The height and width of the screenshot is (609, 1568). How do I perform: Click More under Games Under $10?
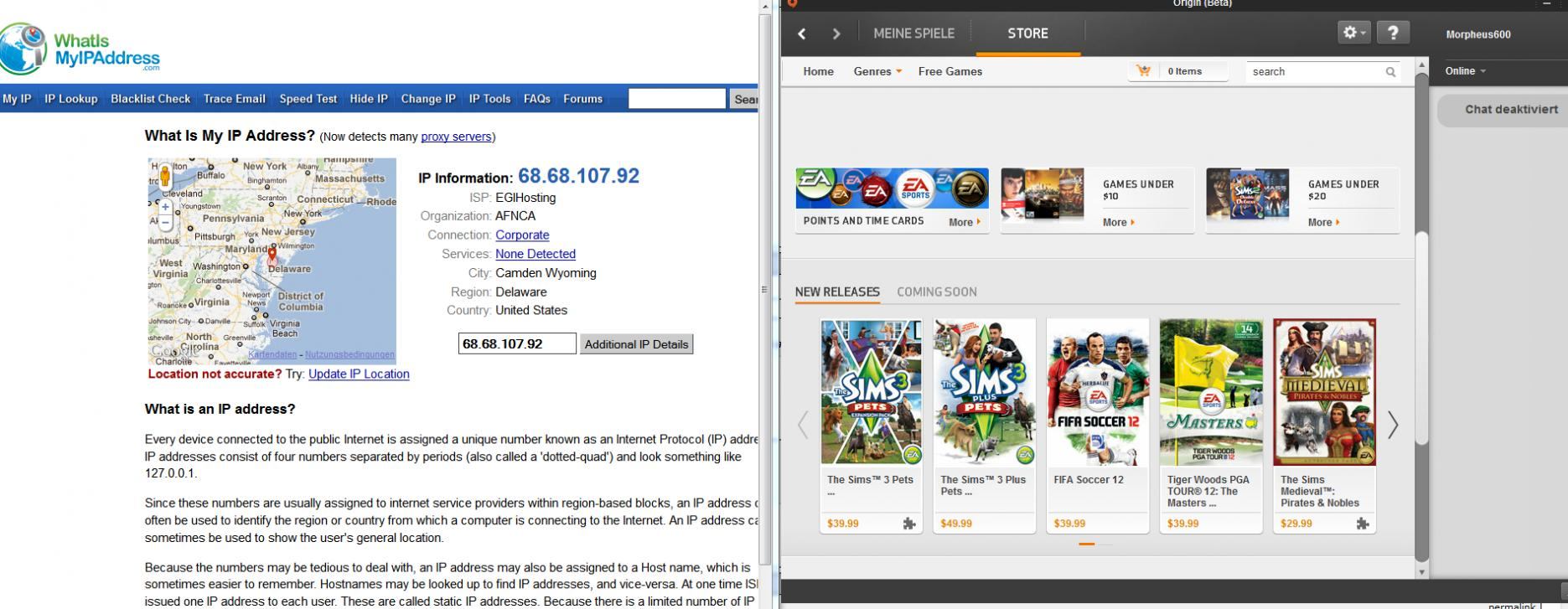pyautogui.click(x=1119, y=222)
